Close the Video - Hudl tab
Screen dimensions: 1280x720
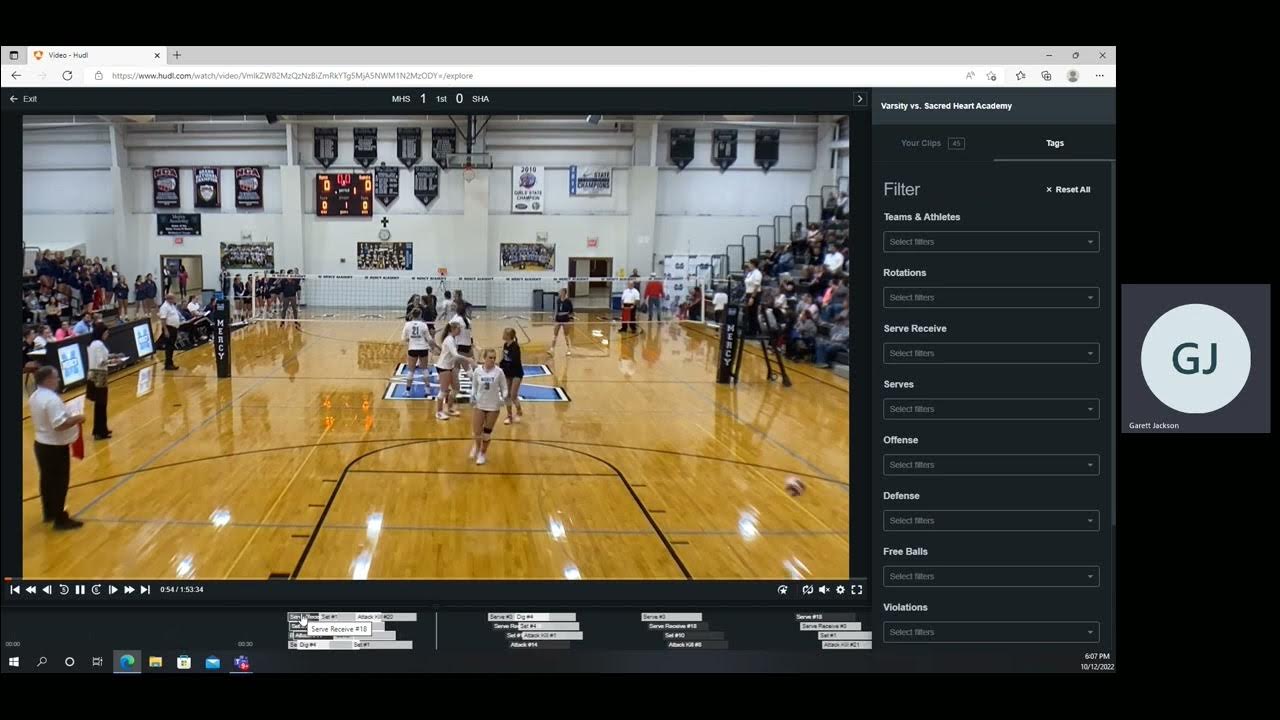[157, 55]
